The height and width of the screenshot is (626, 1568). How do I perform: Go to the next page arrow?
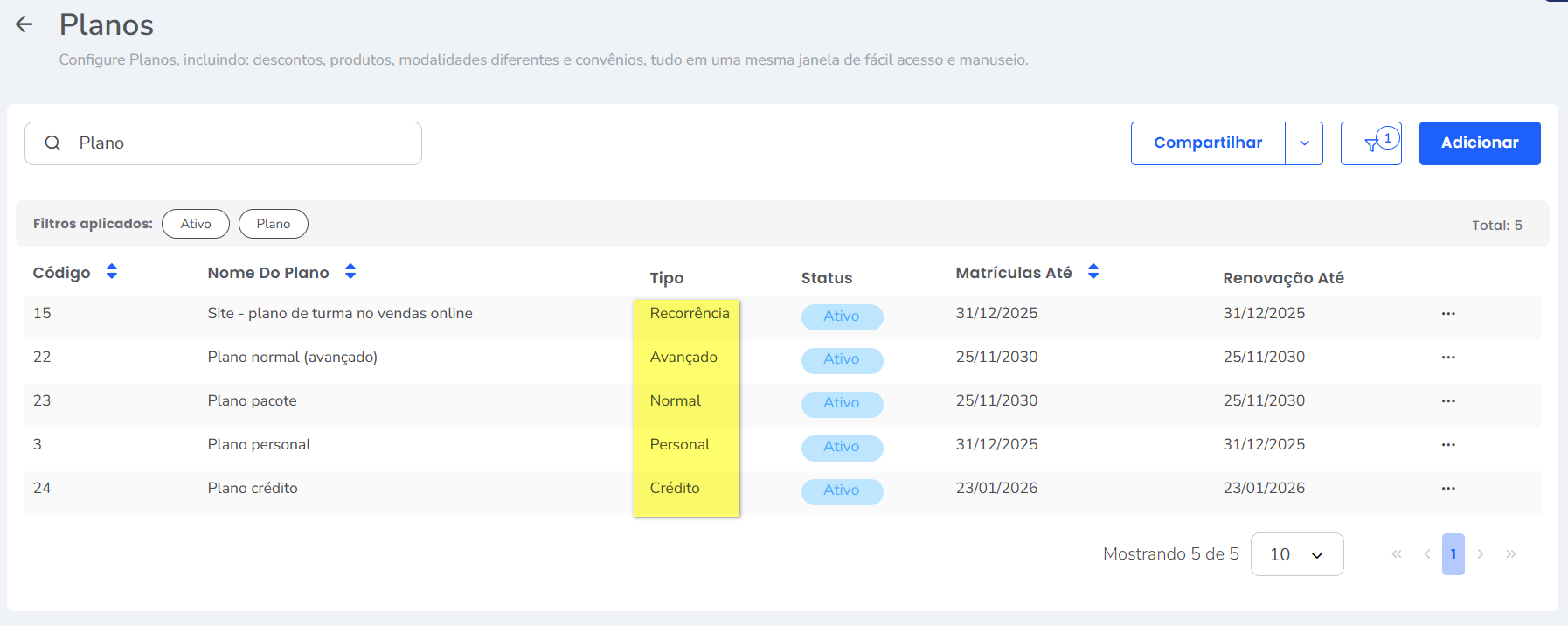pos(1481,554)
